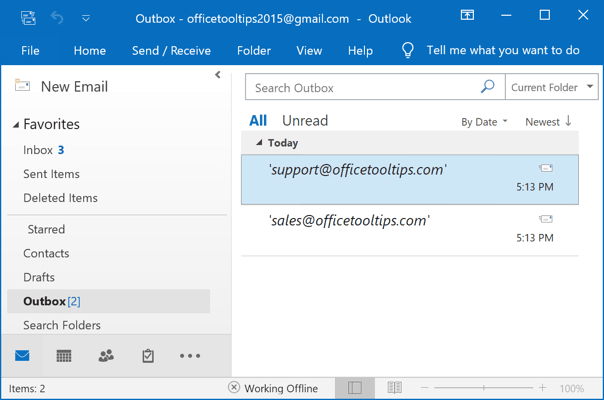Switch to Tasks view icon

pyautogui.click(x=148, y=356)
